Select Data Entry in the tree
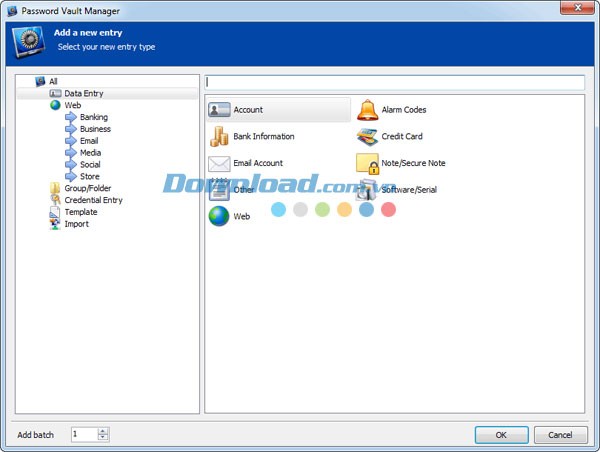Image resolution: width=600 pixels, height=452 pixels. click(x=84, y=93)
